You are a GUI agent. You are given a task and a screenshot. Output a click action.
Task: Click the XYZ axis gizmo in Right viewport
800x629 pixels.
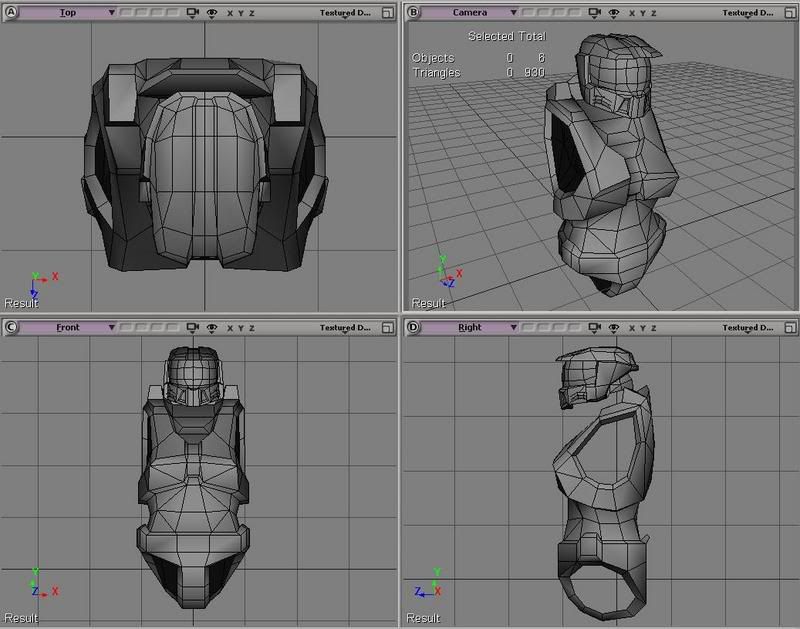[x=429, y=584]
